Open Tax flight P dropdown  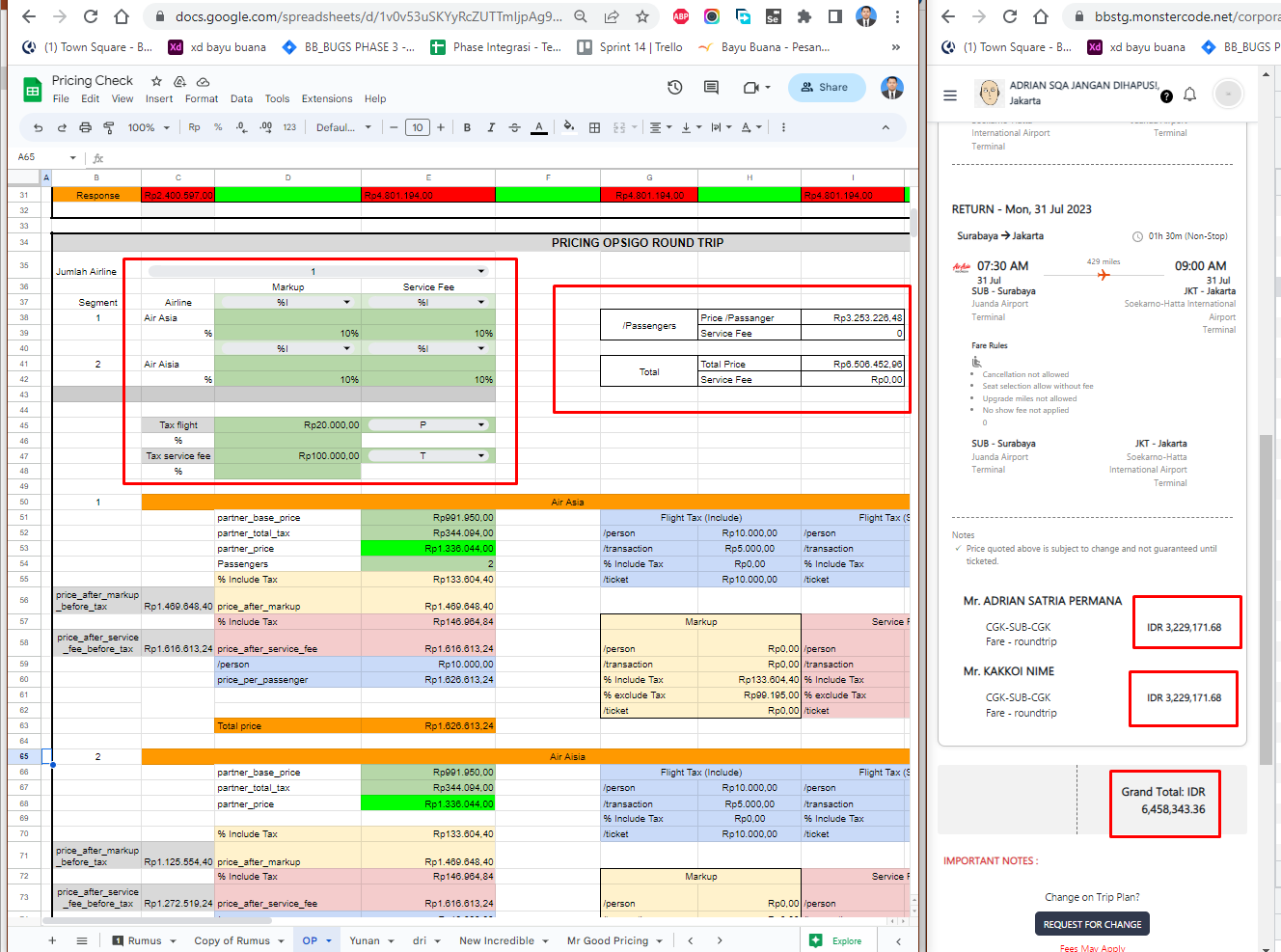pos(428,424)
